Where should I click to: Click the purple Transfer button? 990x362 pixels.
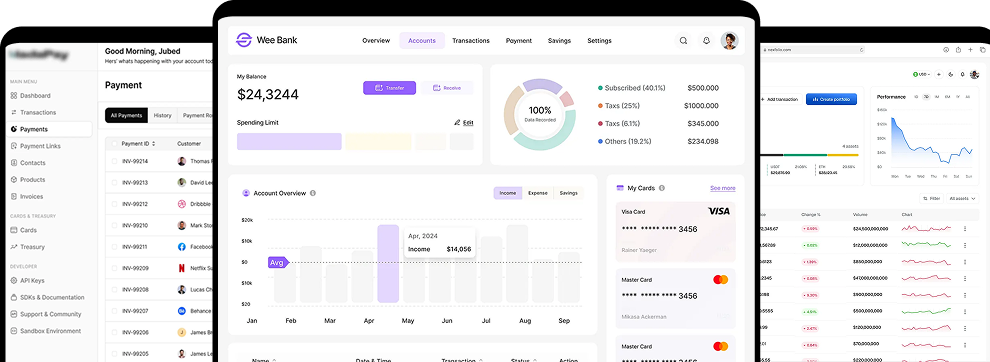(390, 88)
